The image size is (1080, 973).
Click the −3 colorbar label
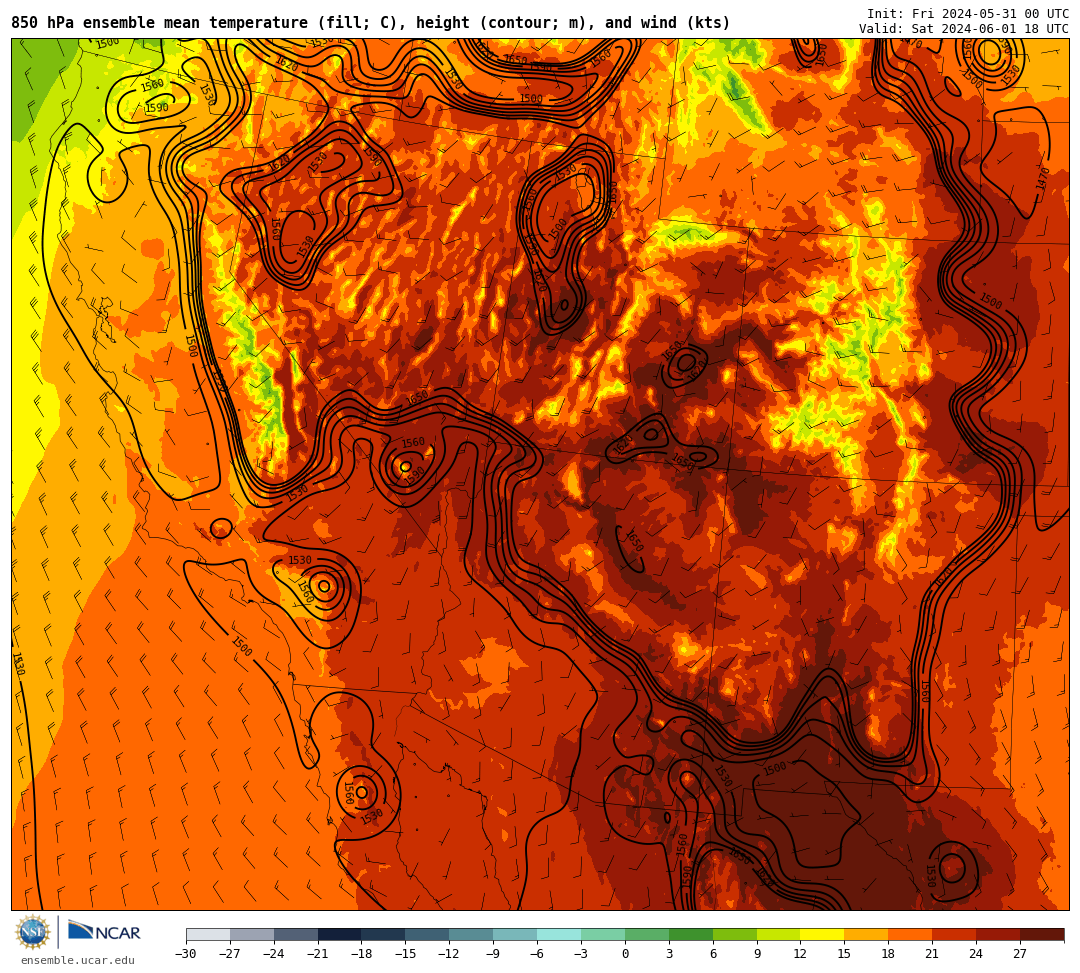[x=581, y=954]
